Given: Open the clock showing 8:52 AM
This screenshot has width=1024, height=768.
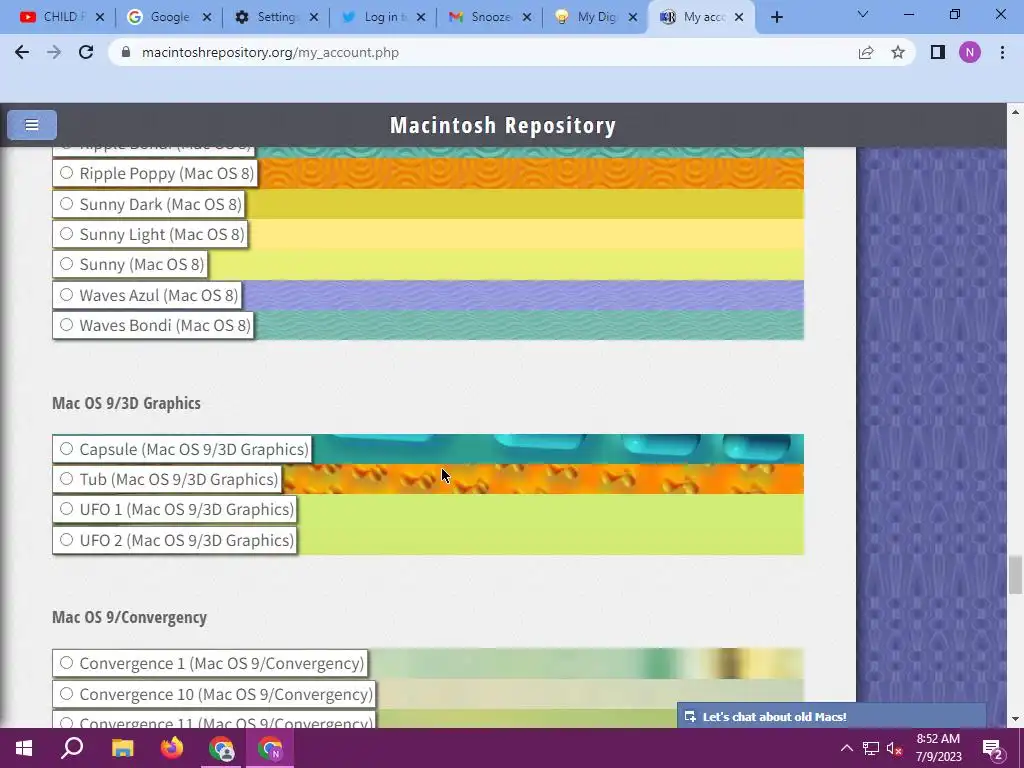Looking at the screenshot, I should tap(938, 748).
